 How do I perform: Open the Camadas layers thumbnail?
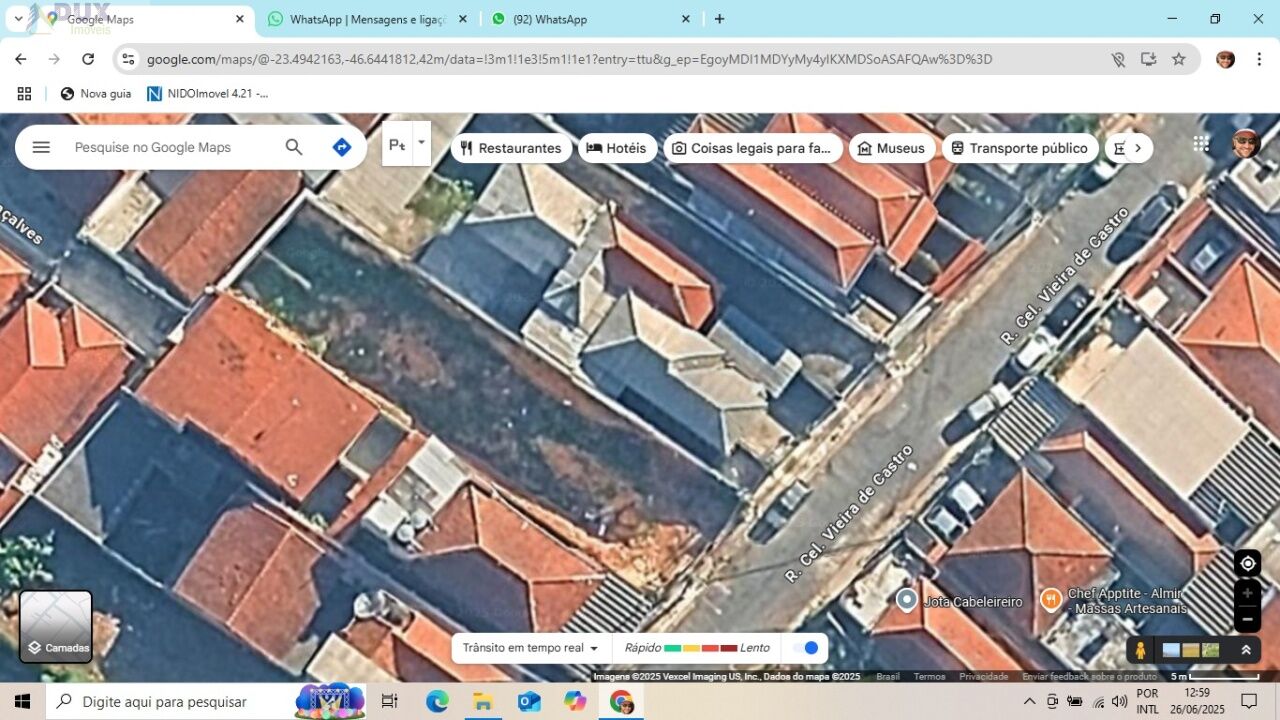point(56,626)
